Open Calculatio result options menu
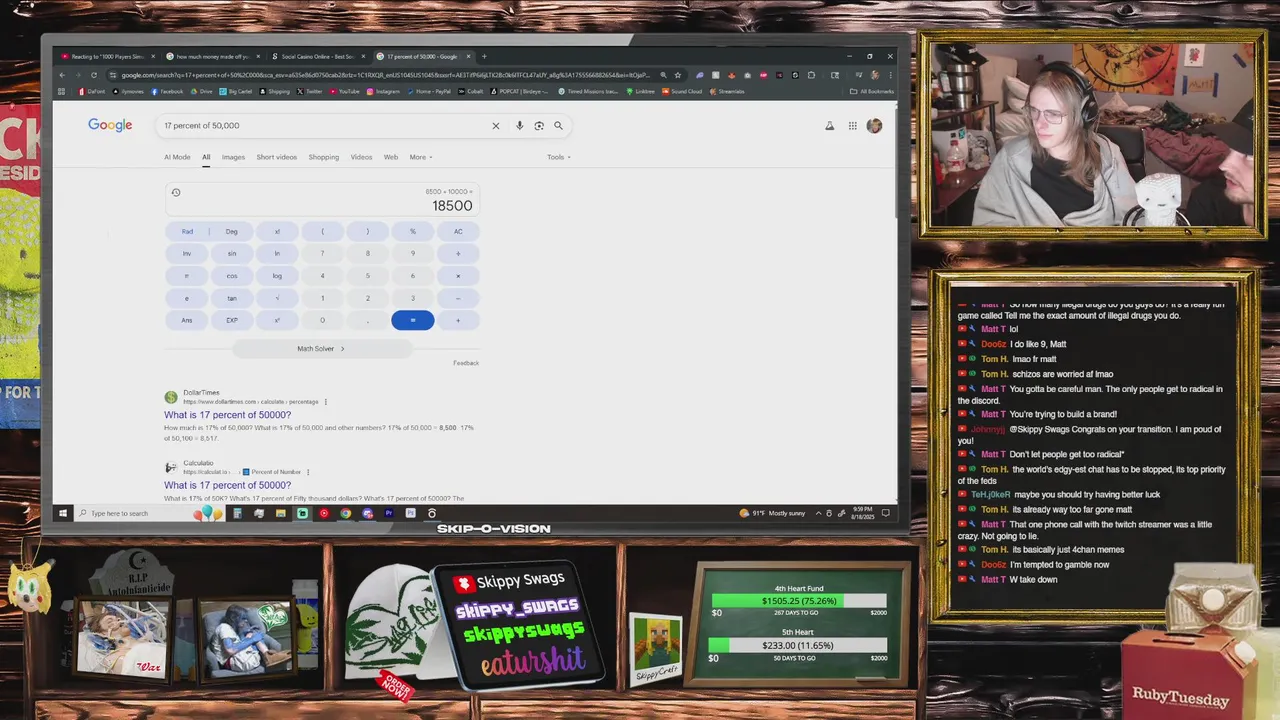Screen dimensions: 1280x720 tap(308, 472)
